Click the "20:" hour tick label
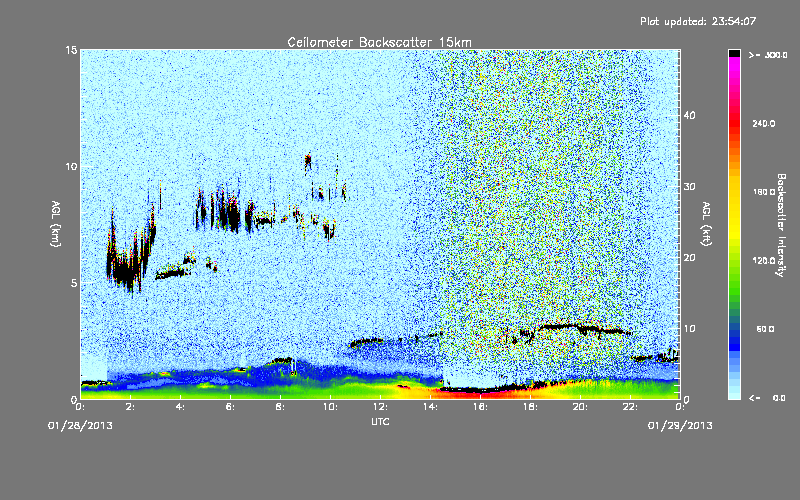Viewport: 800px width, 500px height. (x=580, y=407)
